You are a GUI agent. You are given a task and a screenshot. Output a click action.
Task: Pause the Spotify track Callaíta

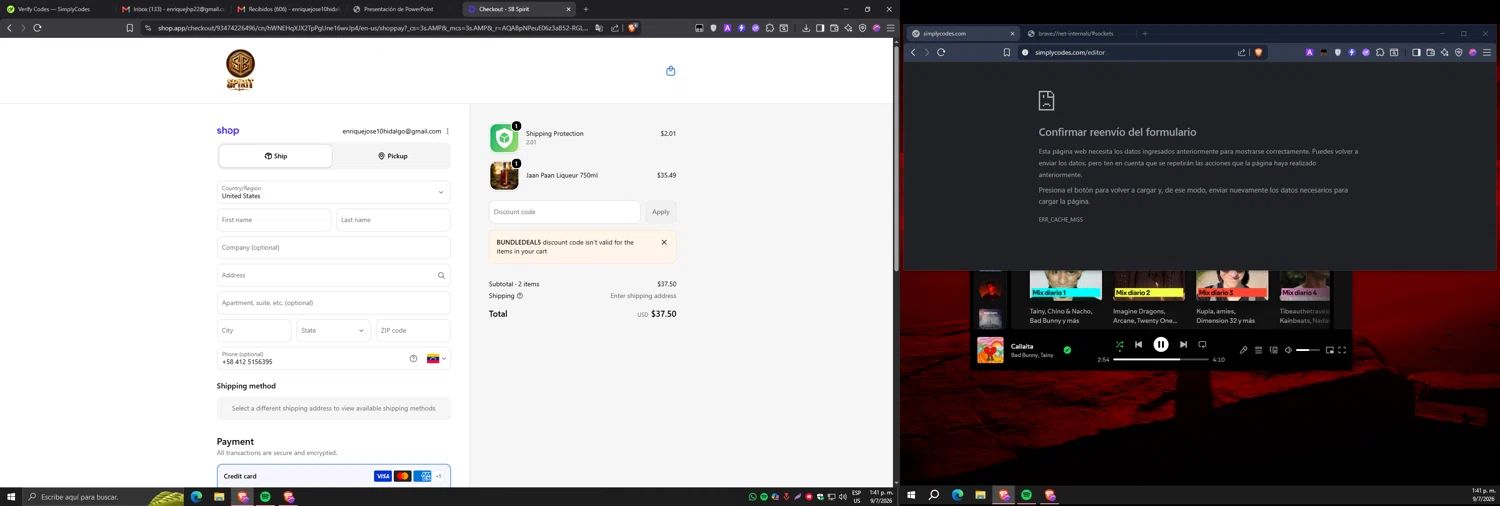point(1161,344)
